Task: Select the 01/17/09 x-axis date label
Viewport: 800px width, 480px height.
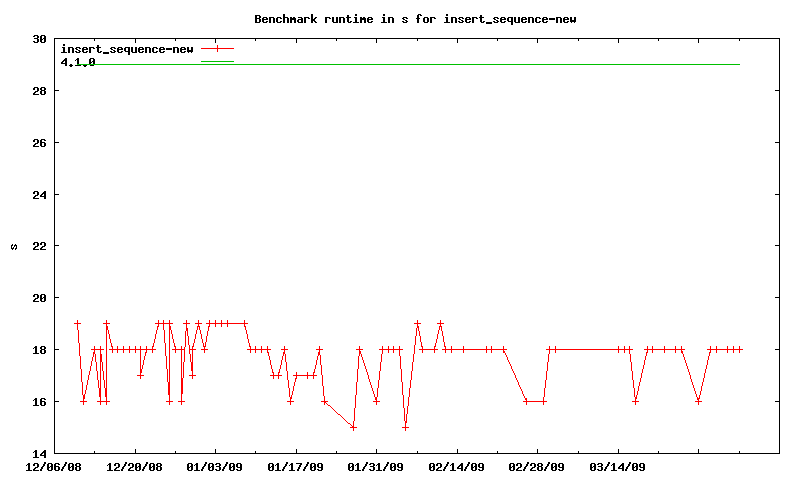Action: click(x=296, y=467)
